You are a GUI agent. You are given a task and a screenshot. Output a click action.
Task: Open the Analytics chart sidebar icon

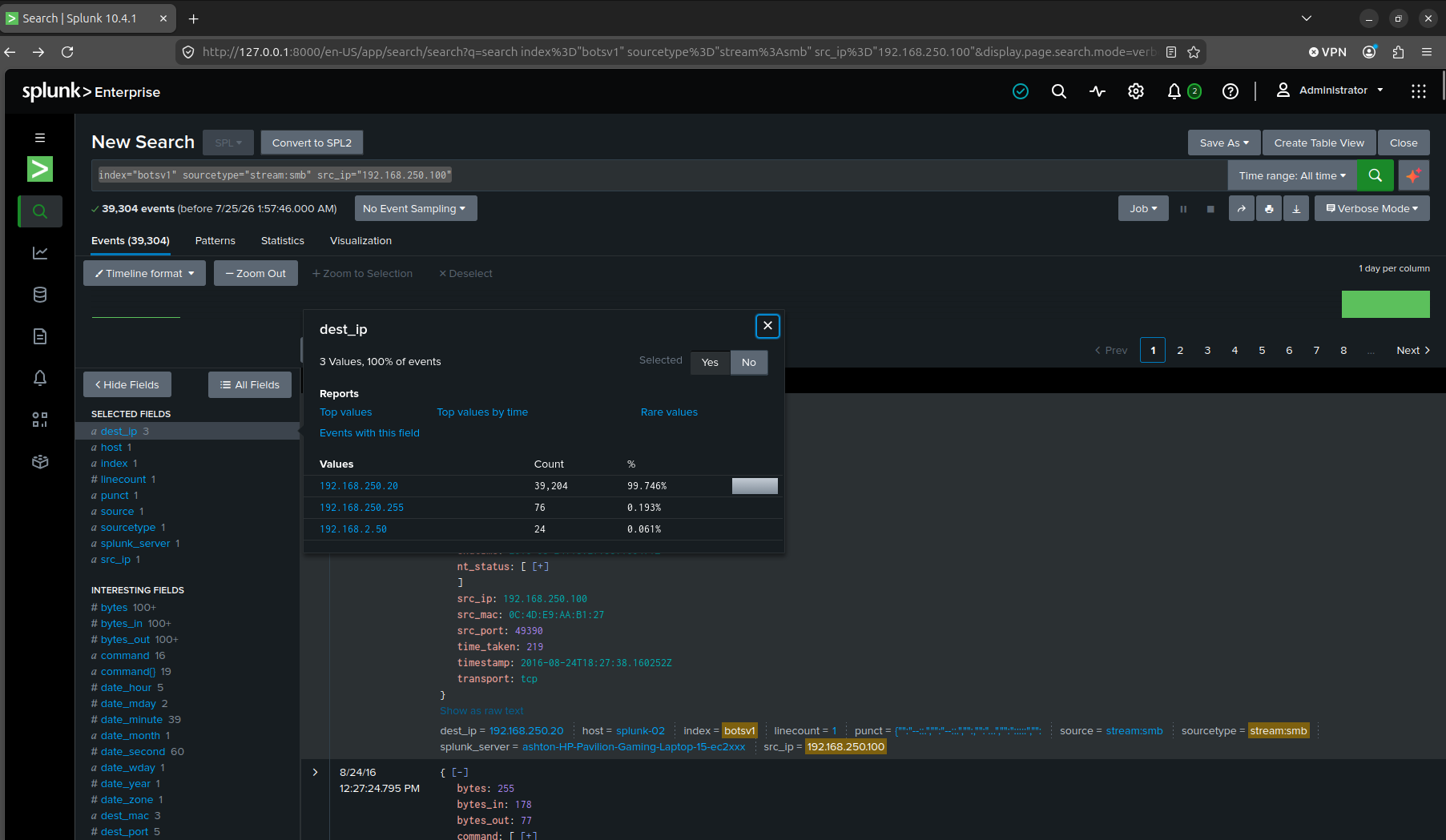(x=40, y=253)
